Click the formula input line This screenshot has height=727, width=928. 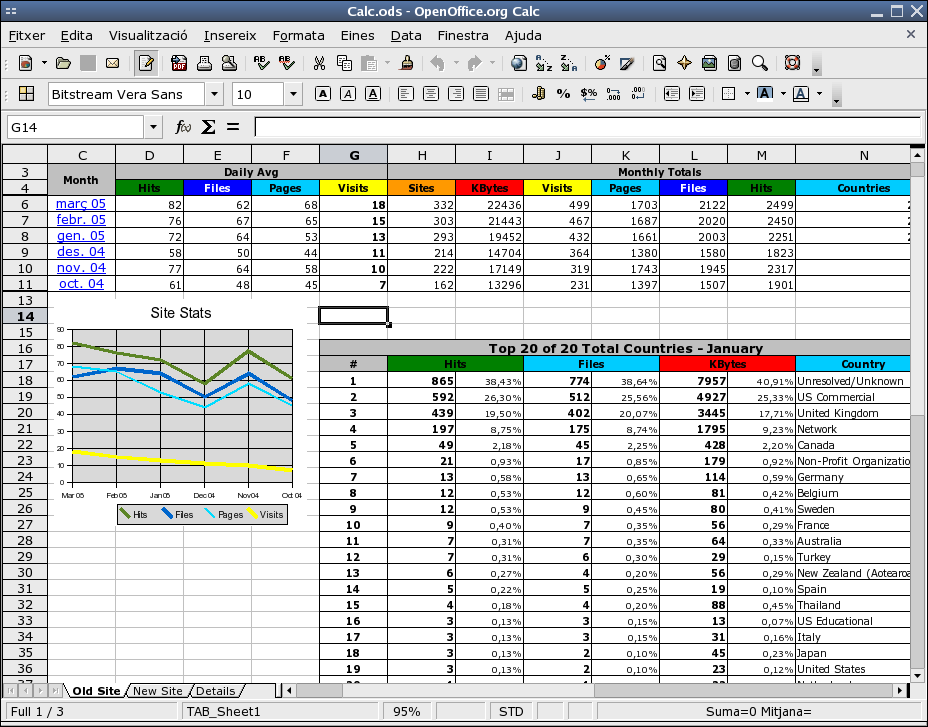[588, 127]
